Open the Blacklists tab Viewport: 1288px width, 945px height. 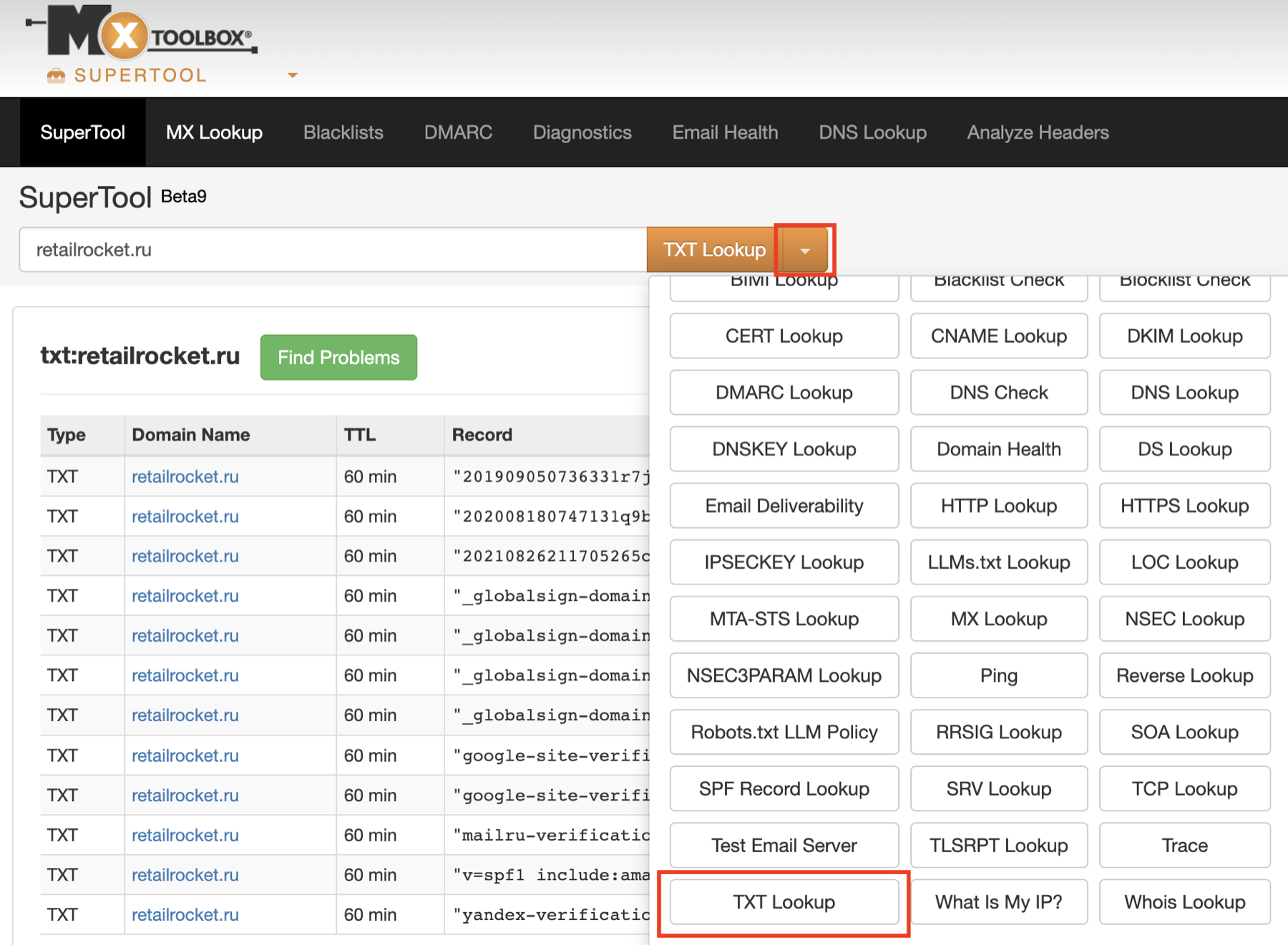(343, 132)
